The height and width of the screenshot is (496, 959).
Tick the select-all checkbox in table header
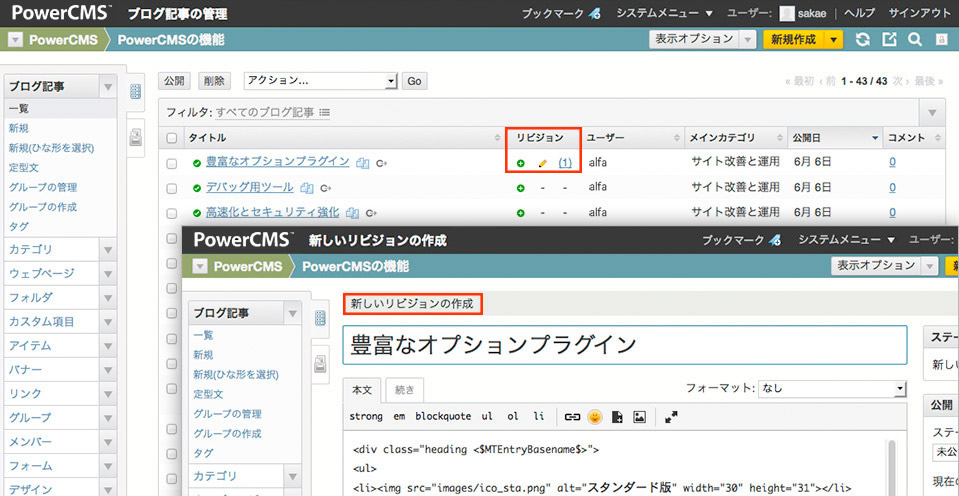[x=172, y=138]
